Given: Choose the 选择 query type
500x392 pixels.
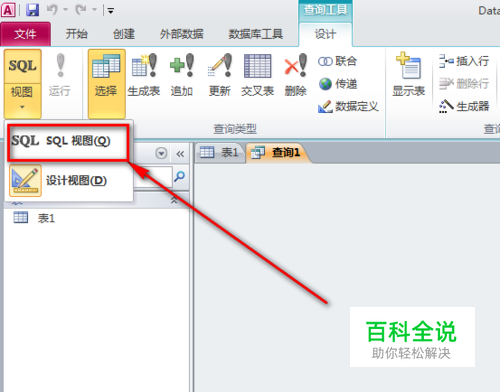Looking at the screenshot, I should click(106, 83).
